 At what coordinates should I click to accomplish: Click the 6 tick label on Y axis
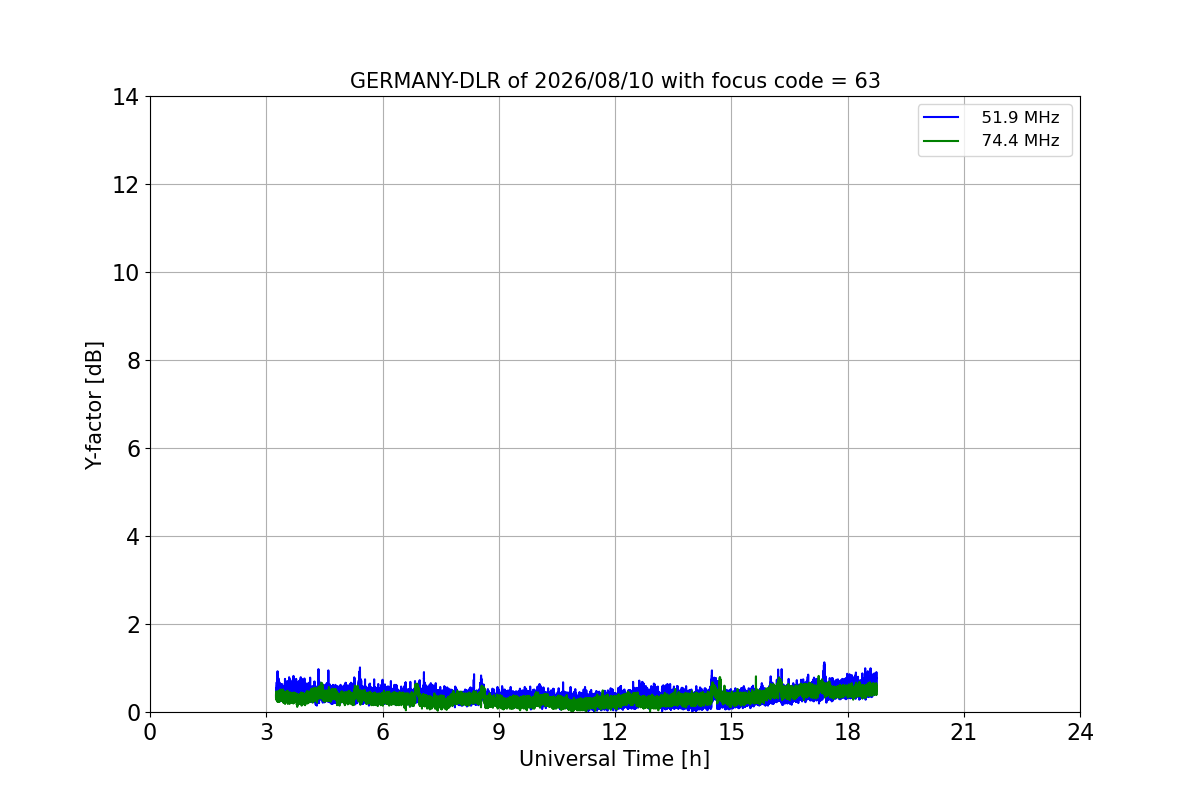[133, 449]
